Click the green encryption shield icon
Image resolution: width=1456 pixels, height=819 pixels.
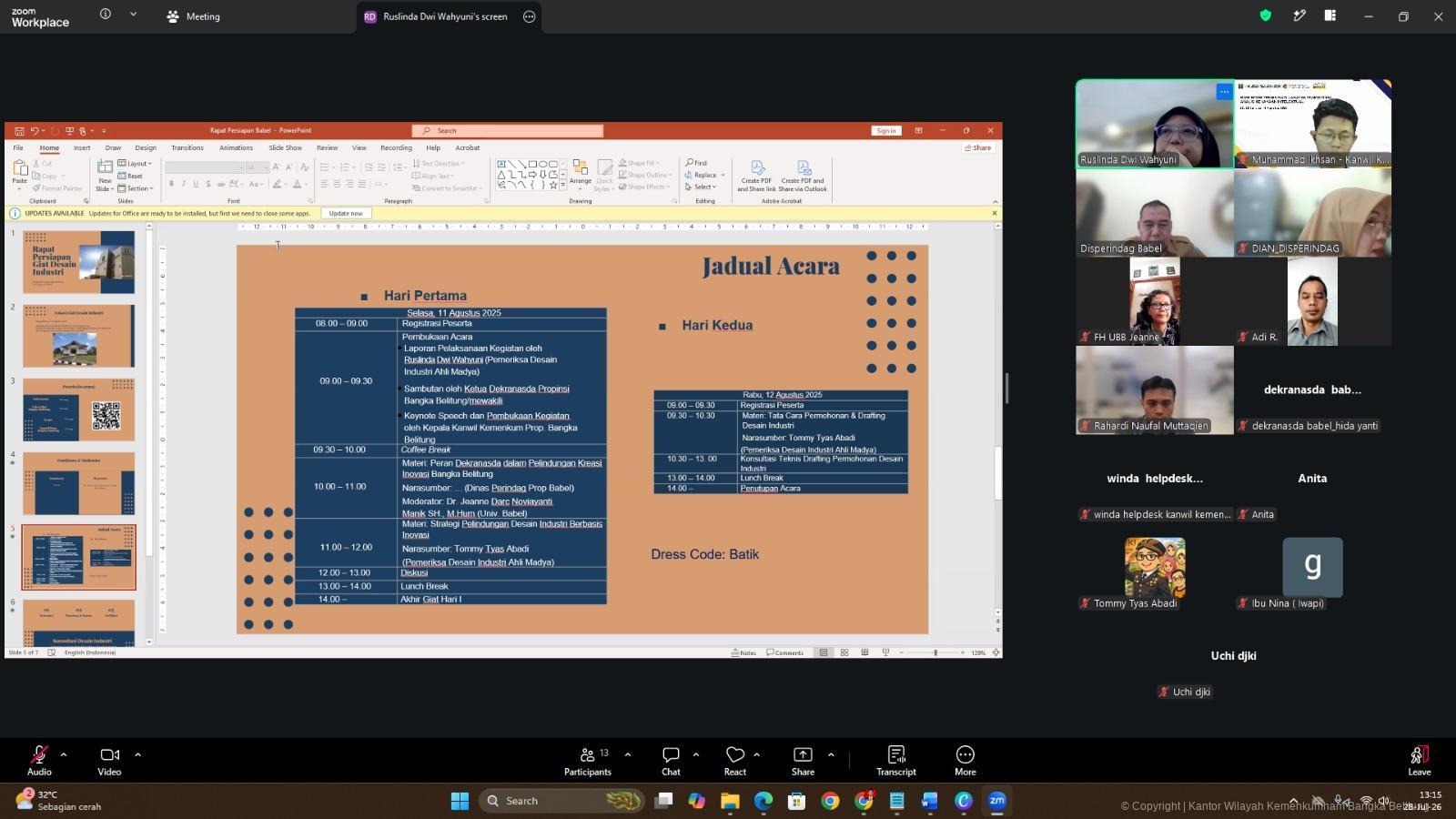tap(1265, 15)
